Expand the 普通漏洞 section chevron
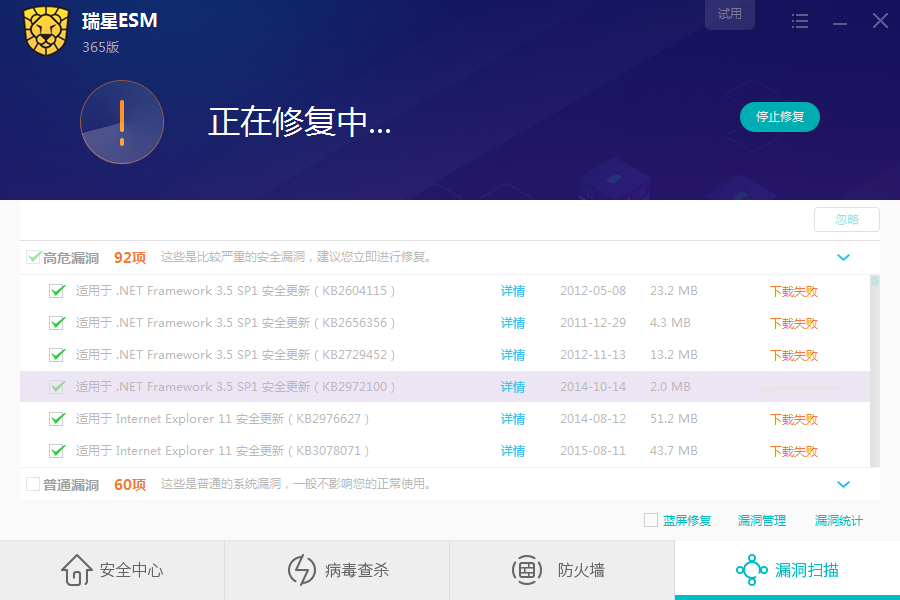The image size is (900, 600). coord(843,484)
